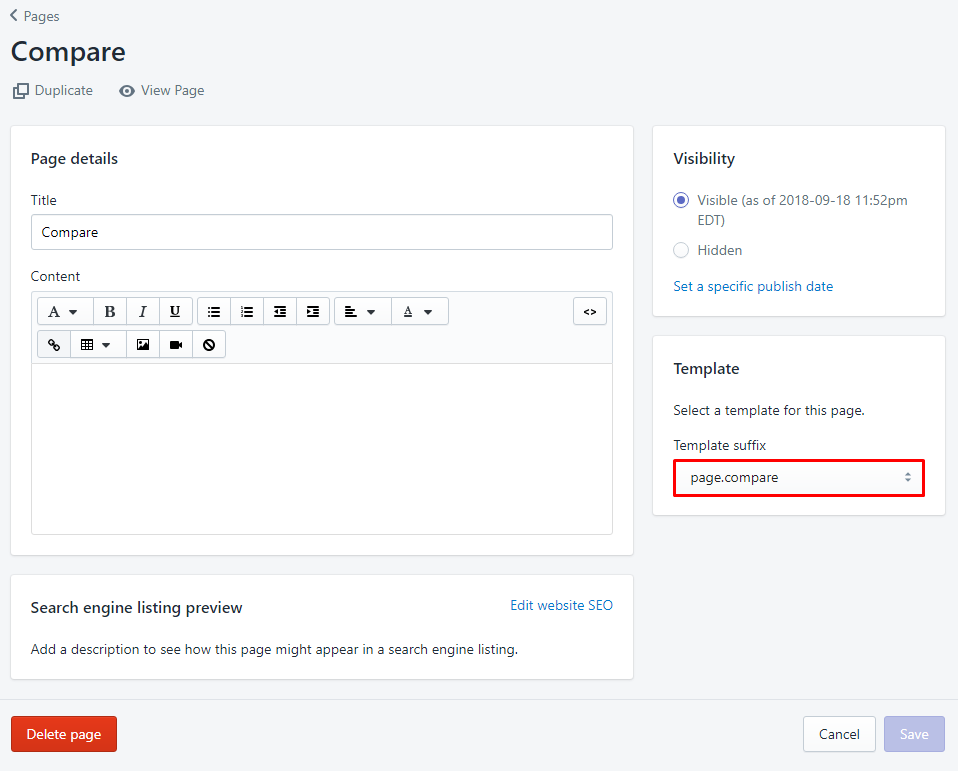Image resolution: width=958 pixels, height=771 pixels.
Task: Click the Bold formatting icon
Action: pyautogui.click(x=110, y=312)
